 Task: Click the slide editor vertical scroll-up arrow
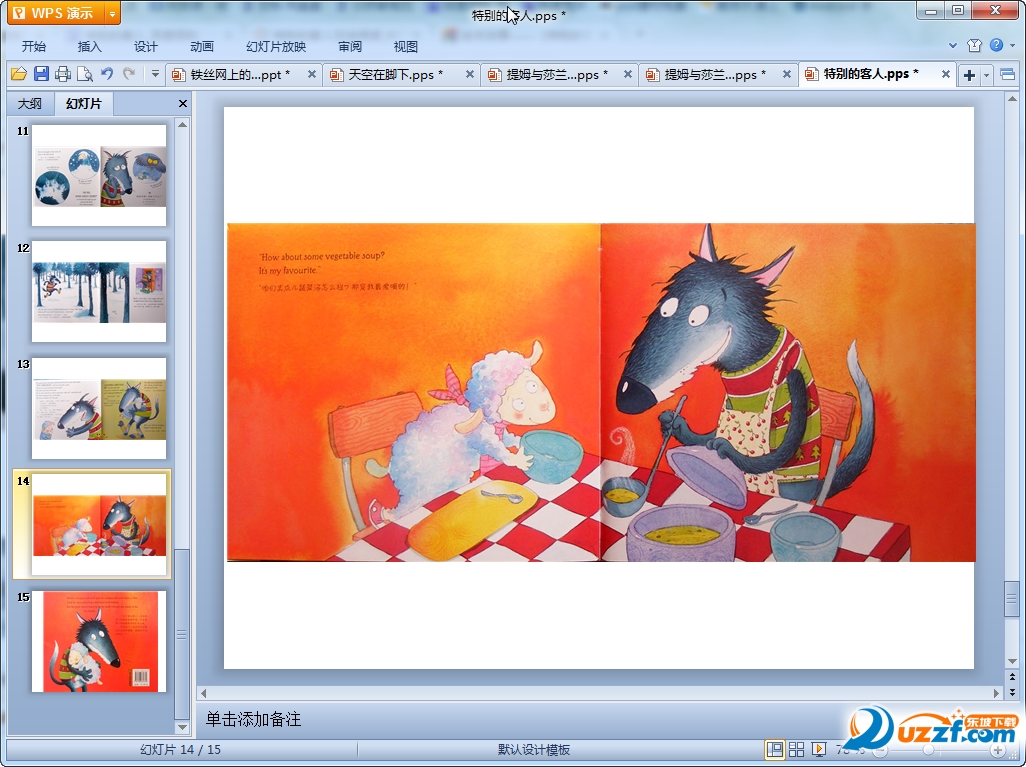click(1012, 99)
